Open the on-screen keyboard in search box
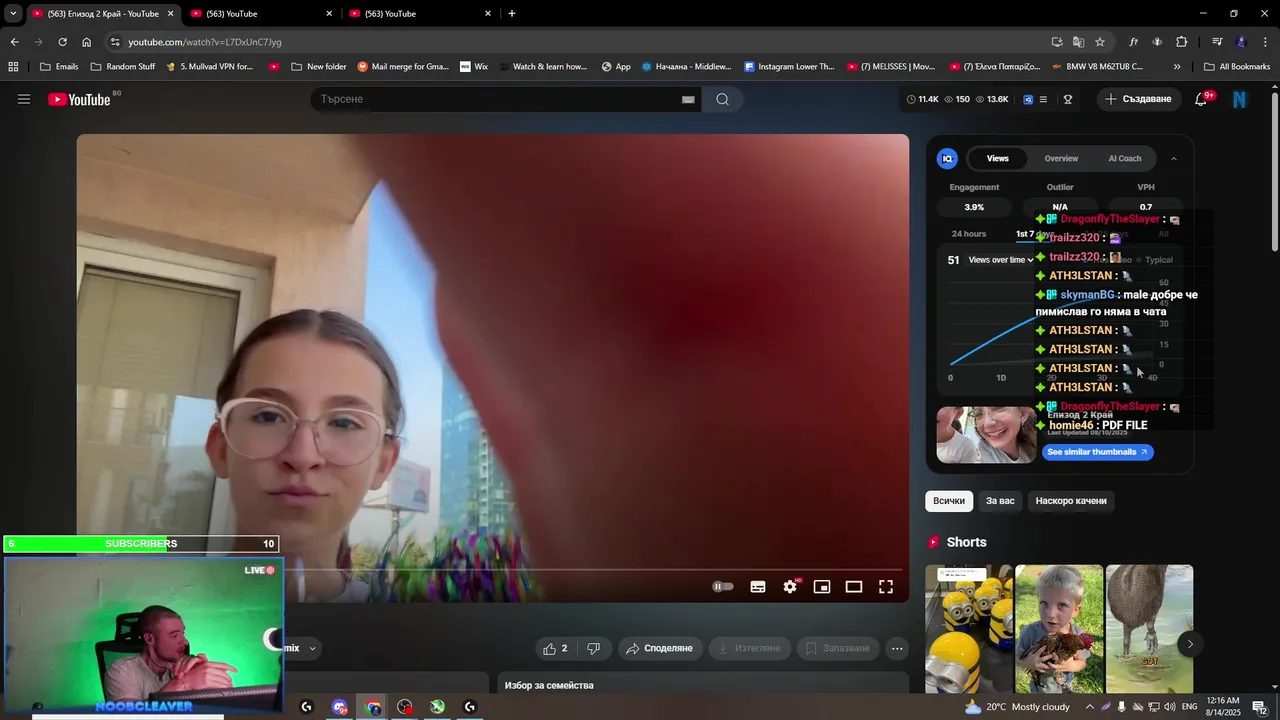The image size is (1280, 720). click(x=688, y=99)
